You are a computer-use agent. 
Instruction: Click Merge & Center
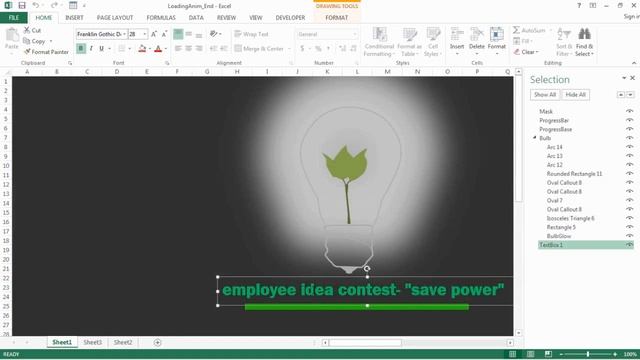point(259,49)
